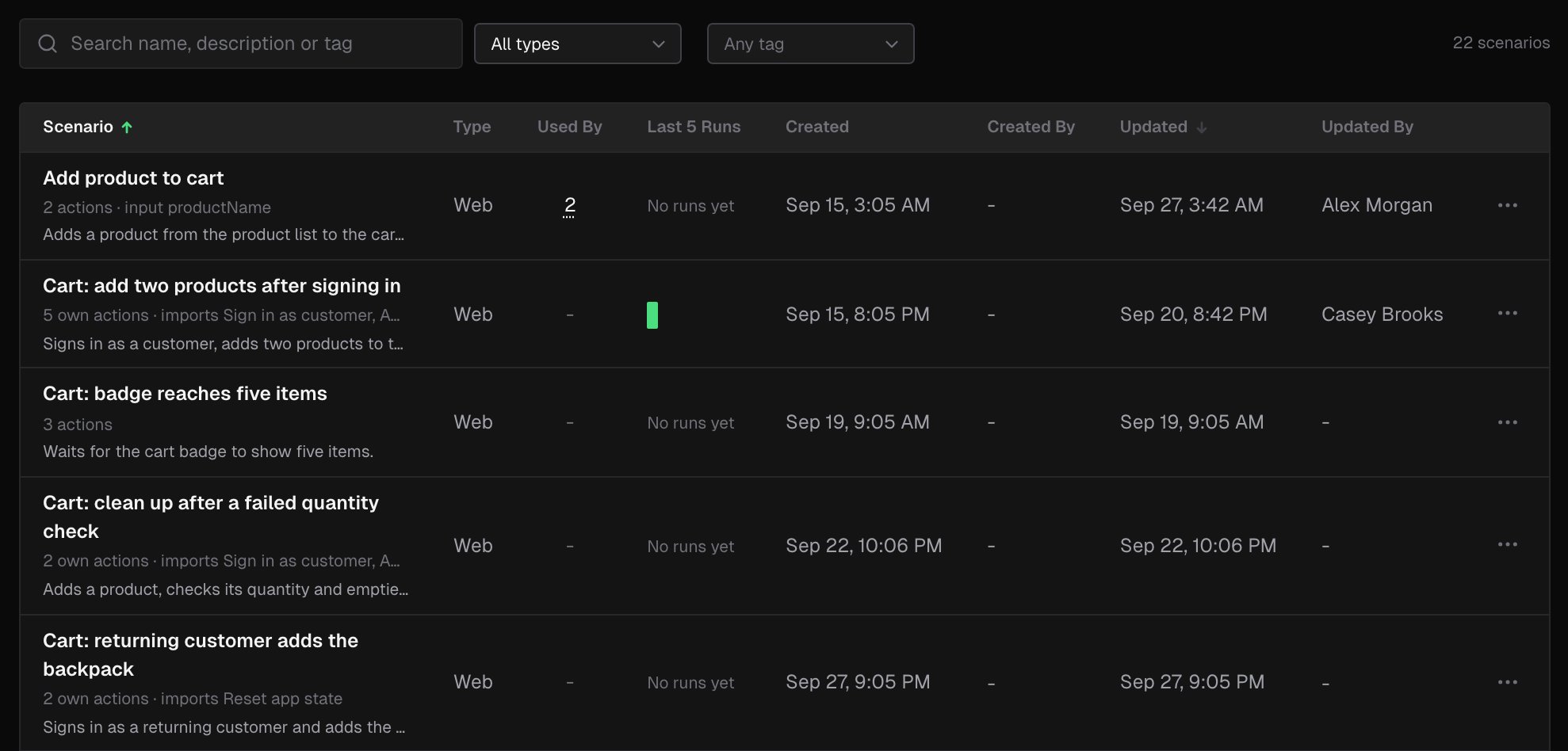
Task: Open Cart: badge reaches five items scenario
Action: (x=185, y=394)
